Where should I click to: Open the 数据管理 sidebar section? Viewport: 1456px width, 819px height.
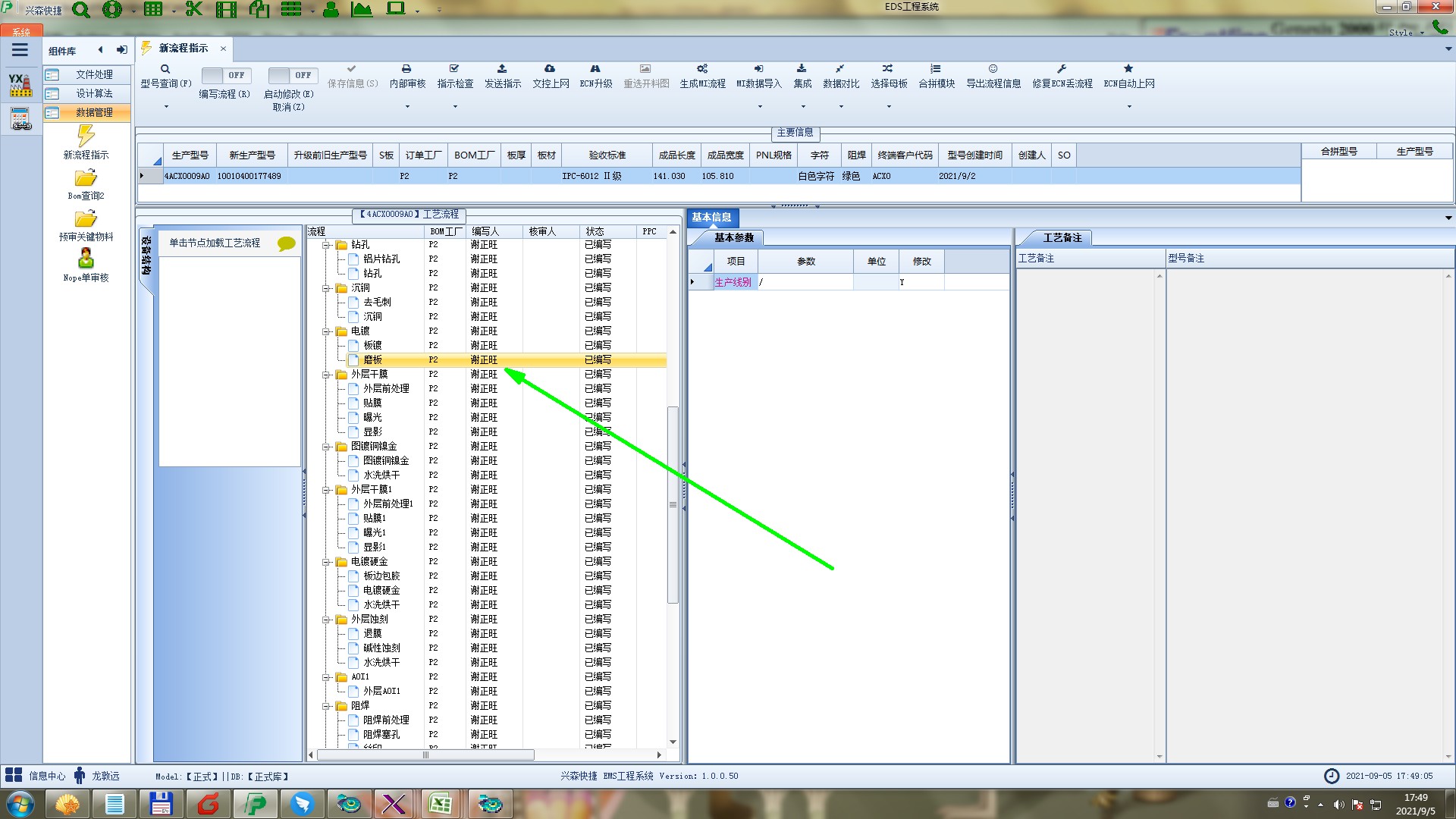pos(93,112)
